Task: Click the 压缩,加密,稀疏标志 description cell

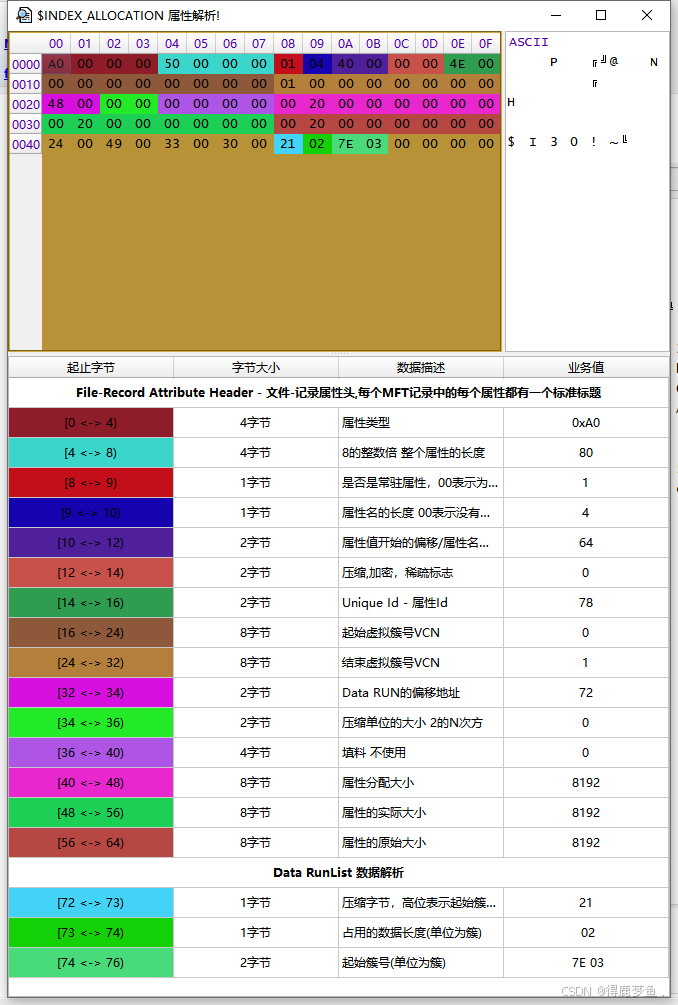Action: coord(420,572)
